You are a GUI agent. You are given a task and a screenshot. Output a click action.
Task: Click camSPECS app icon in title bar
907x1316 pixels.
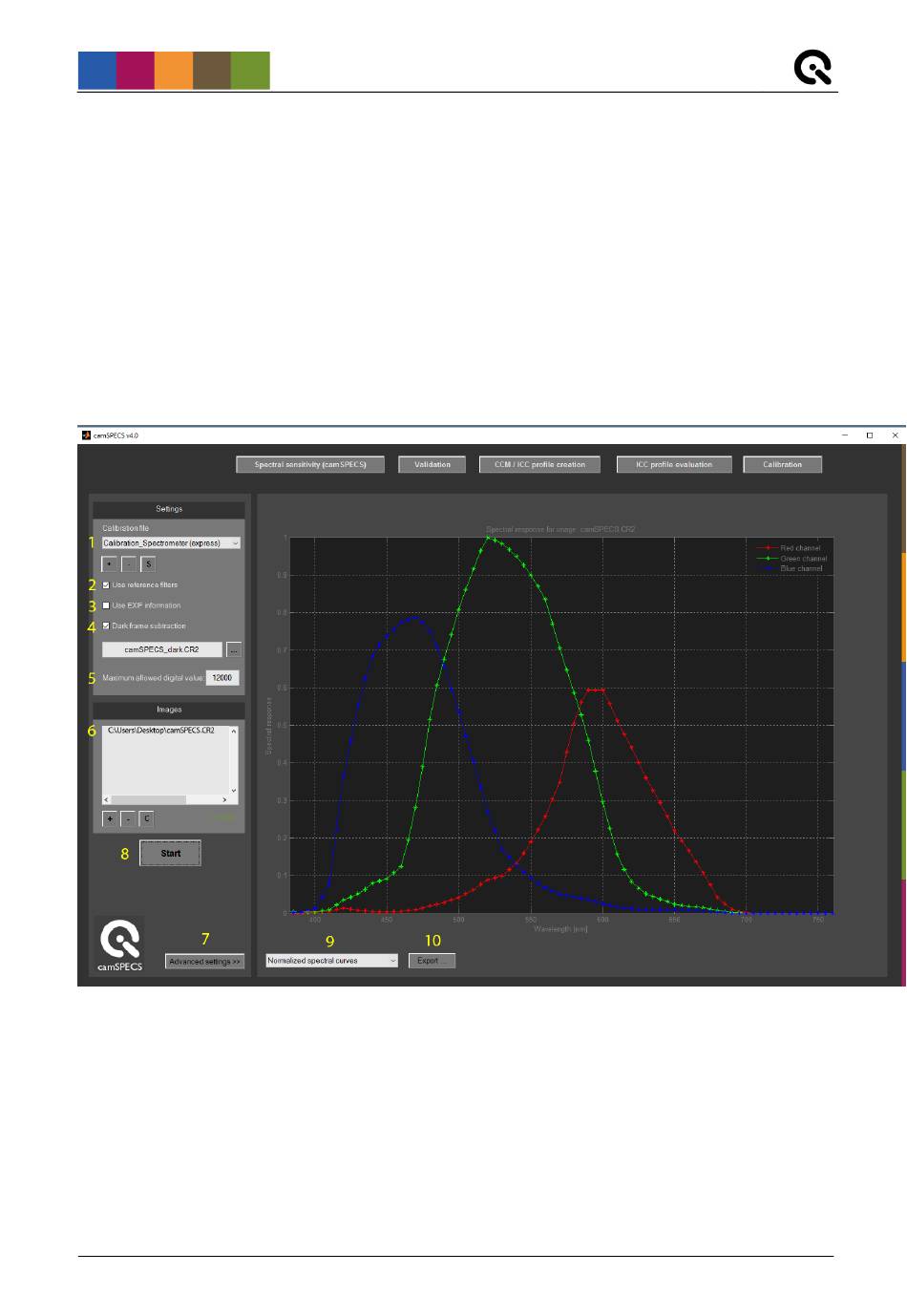(86, 435)
